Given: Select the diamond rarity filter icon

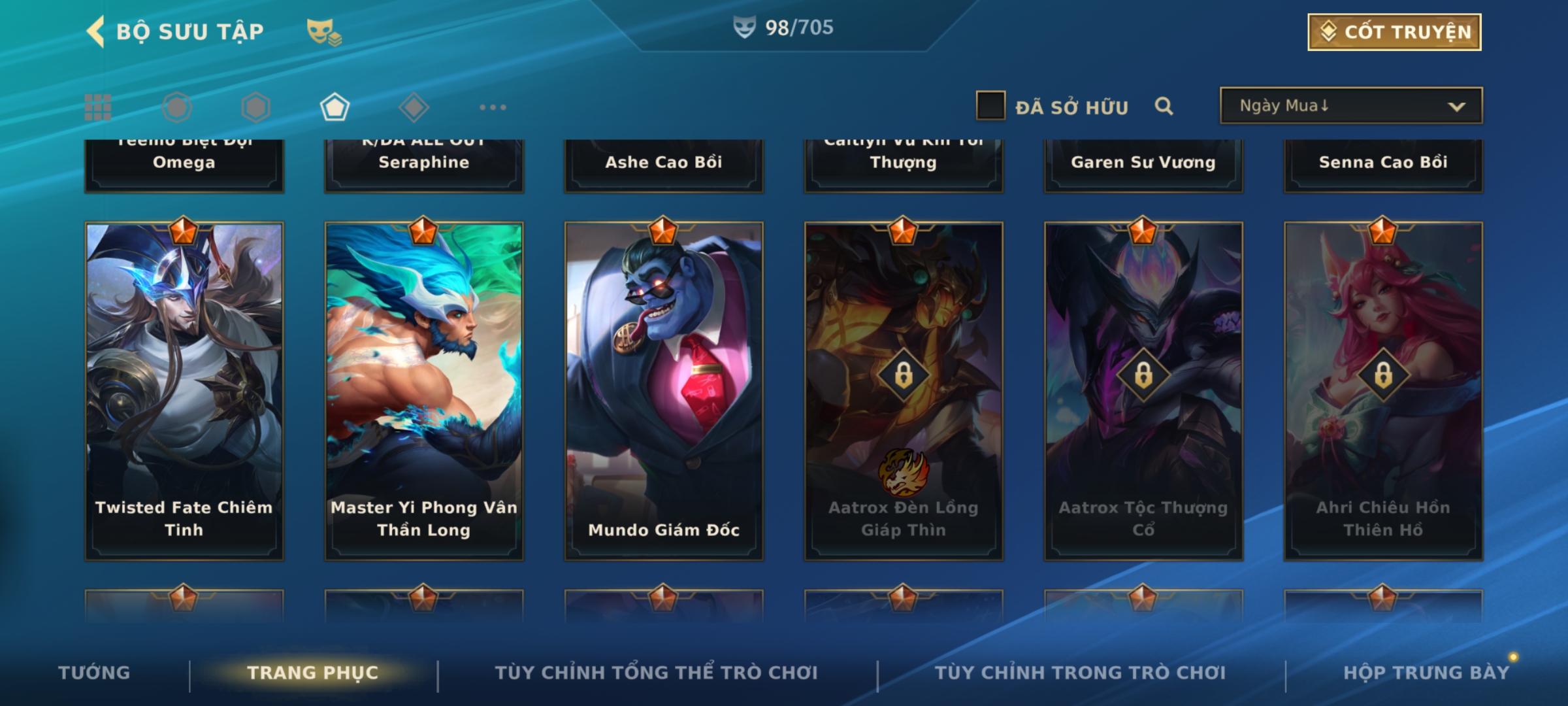Looking at the screenshot, I should pyautogui.click(x=414, y=107).
